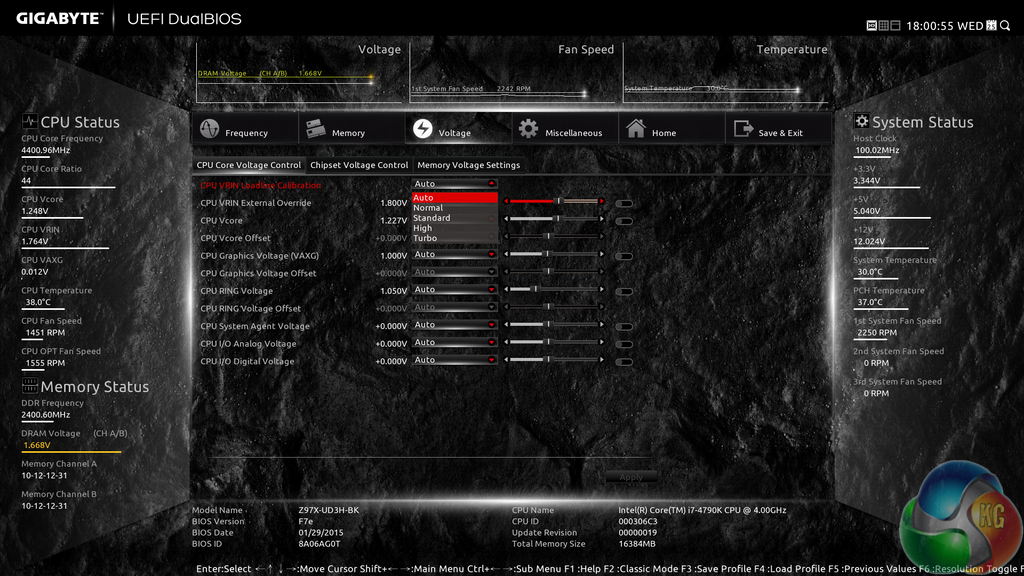
Task: Open the calendar date icon
Action: pyautogui.click(x=991, y=25)
